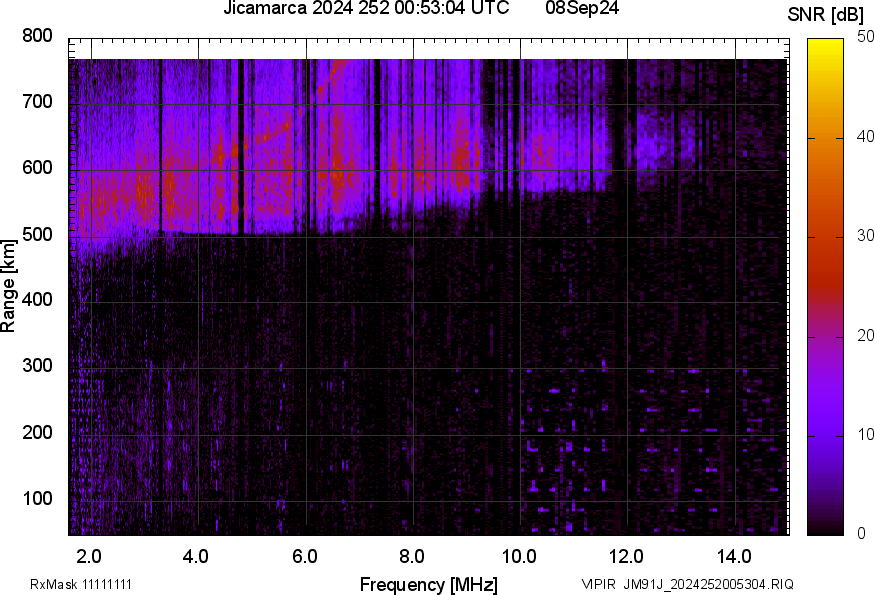Click the 800 km range tick label
Screen dimensions: 874x595
click(x=38, y=37)
